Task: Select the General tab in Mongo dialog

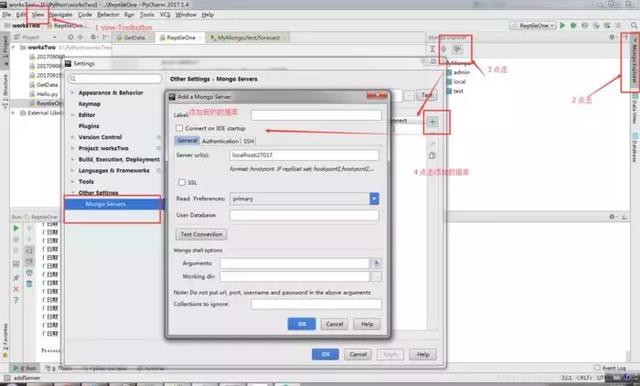Action: (187, 140)
